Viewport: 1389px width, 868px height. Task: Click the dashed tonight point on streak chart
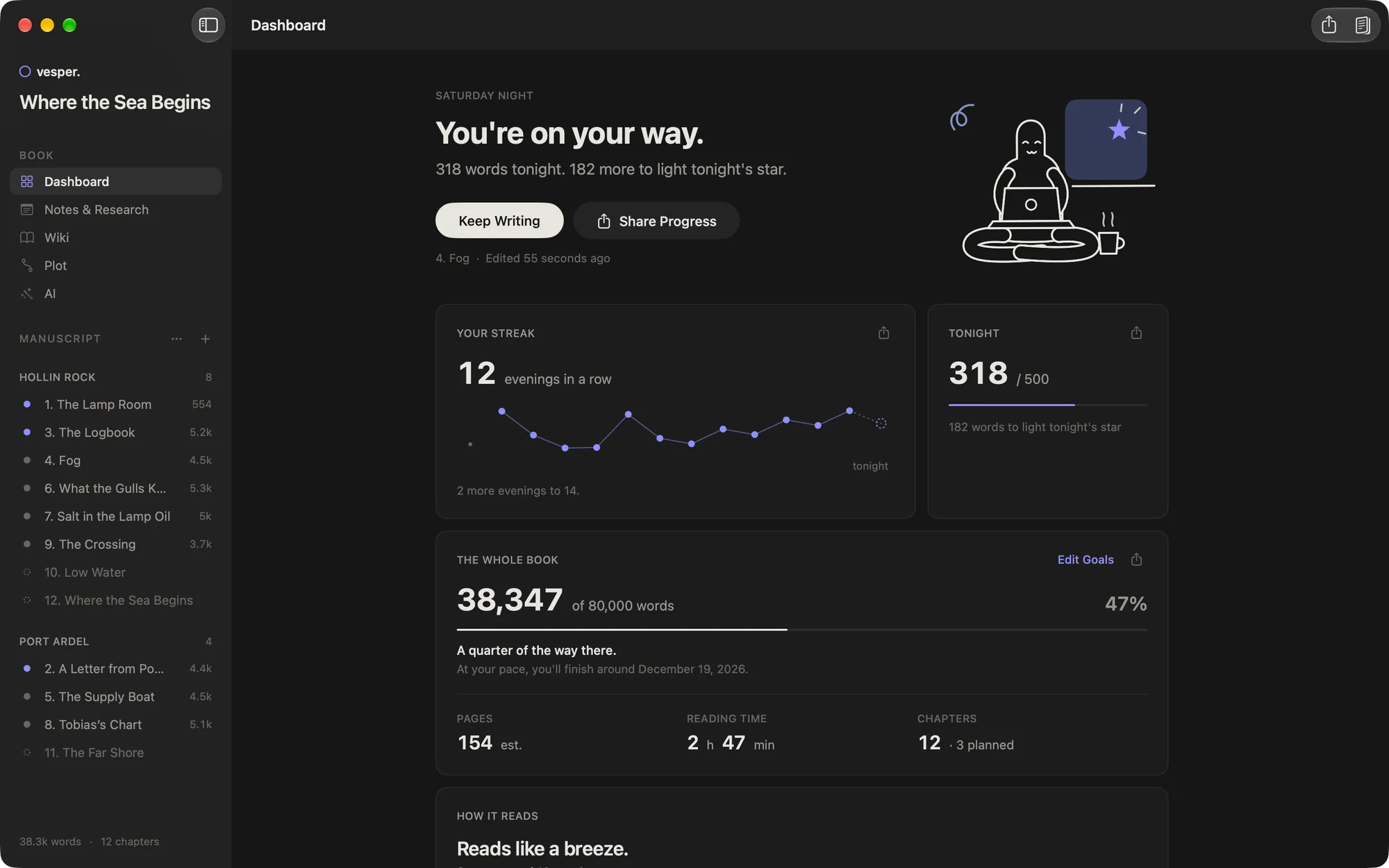point(881,423)
